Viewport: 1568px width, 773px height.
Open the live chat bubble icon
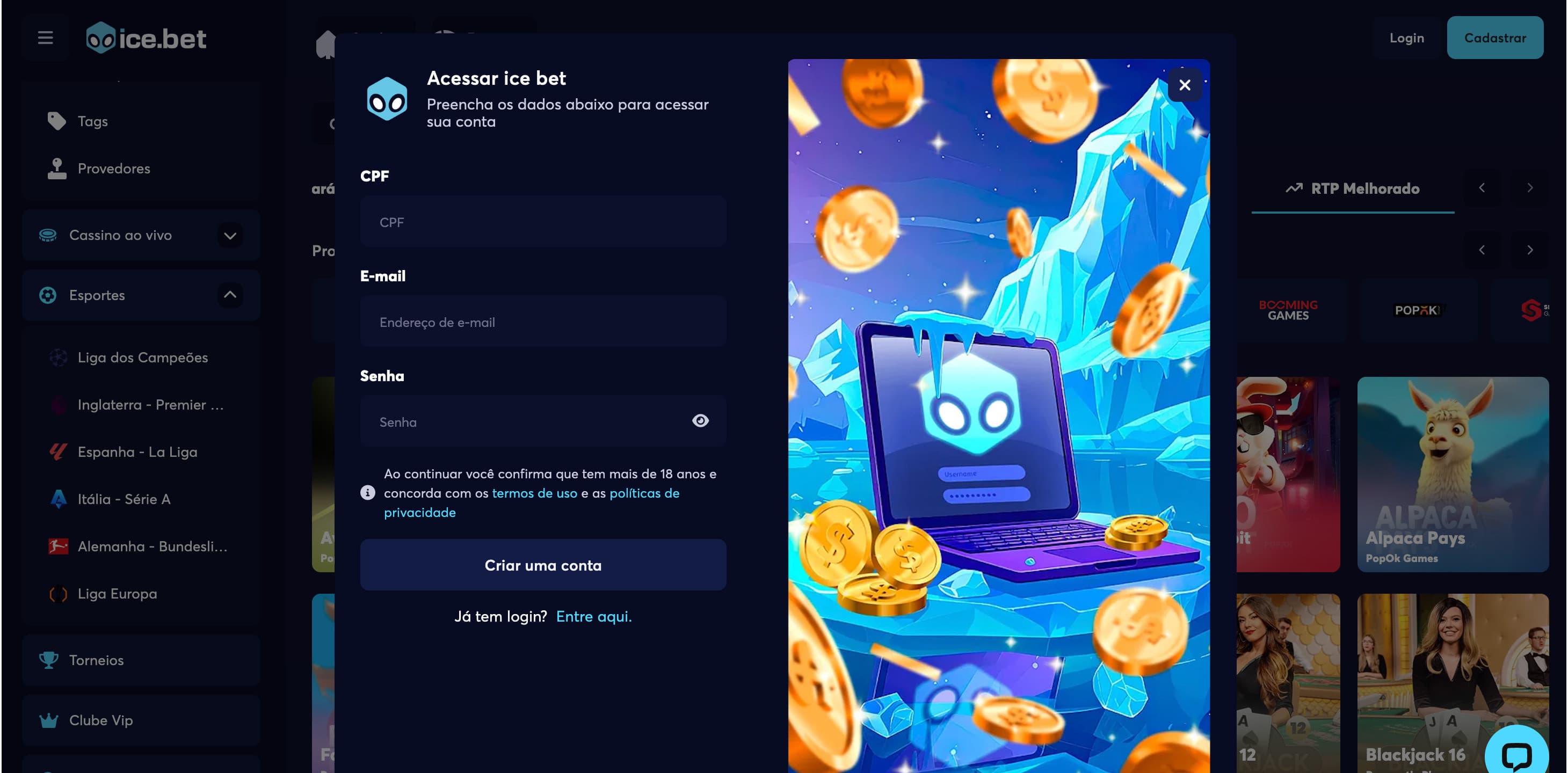click(x=1516, y=755)
